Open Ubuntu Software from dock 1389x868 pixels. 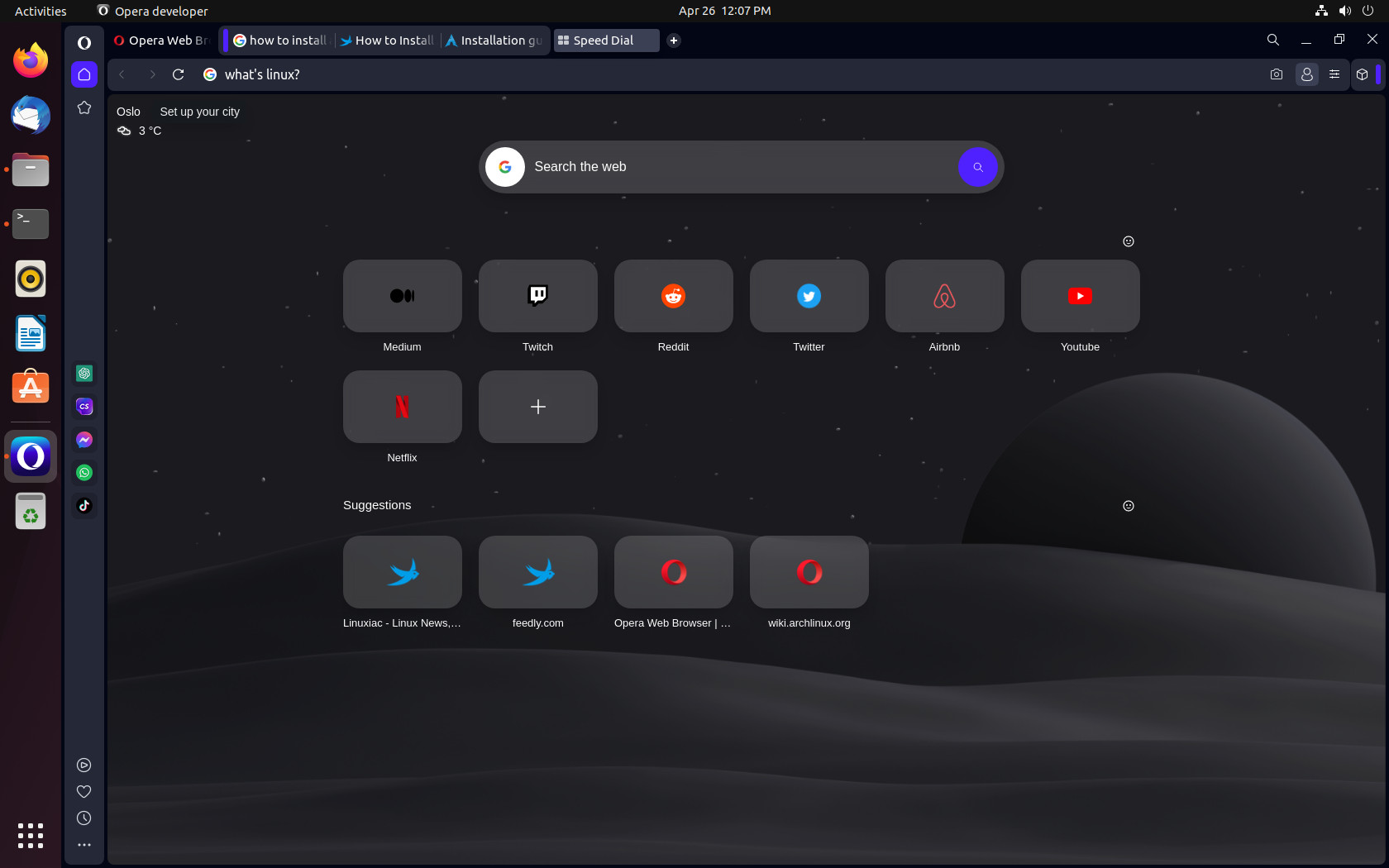(x=31, y=388)
